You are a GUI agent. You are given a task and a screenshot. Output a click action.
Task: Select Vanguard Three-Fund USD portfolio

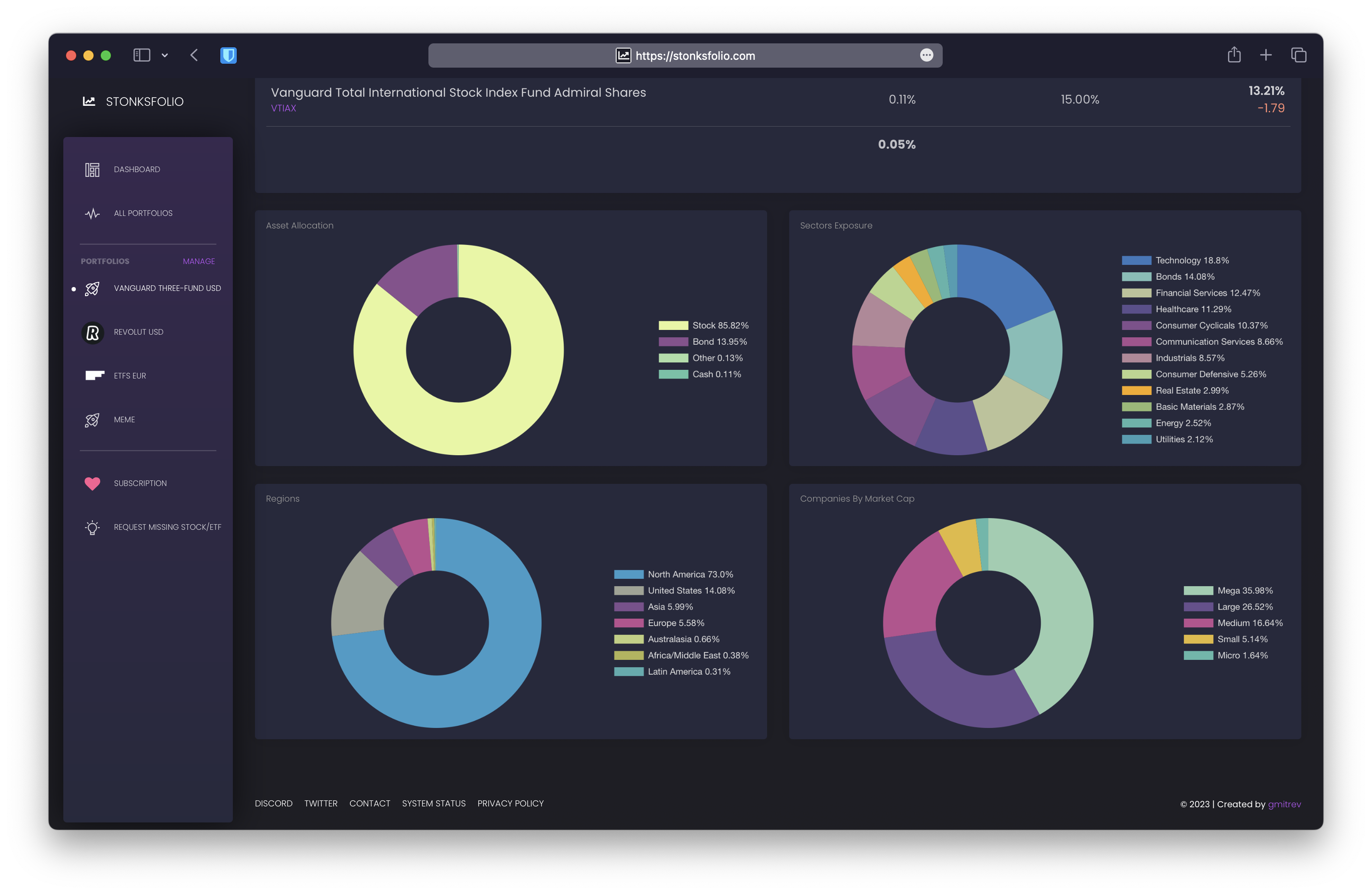tap(167, 288)
